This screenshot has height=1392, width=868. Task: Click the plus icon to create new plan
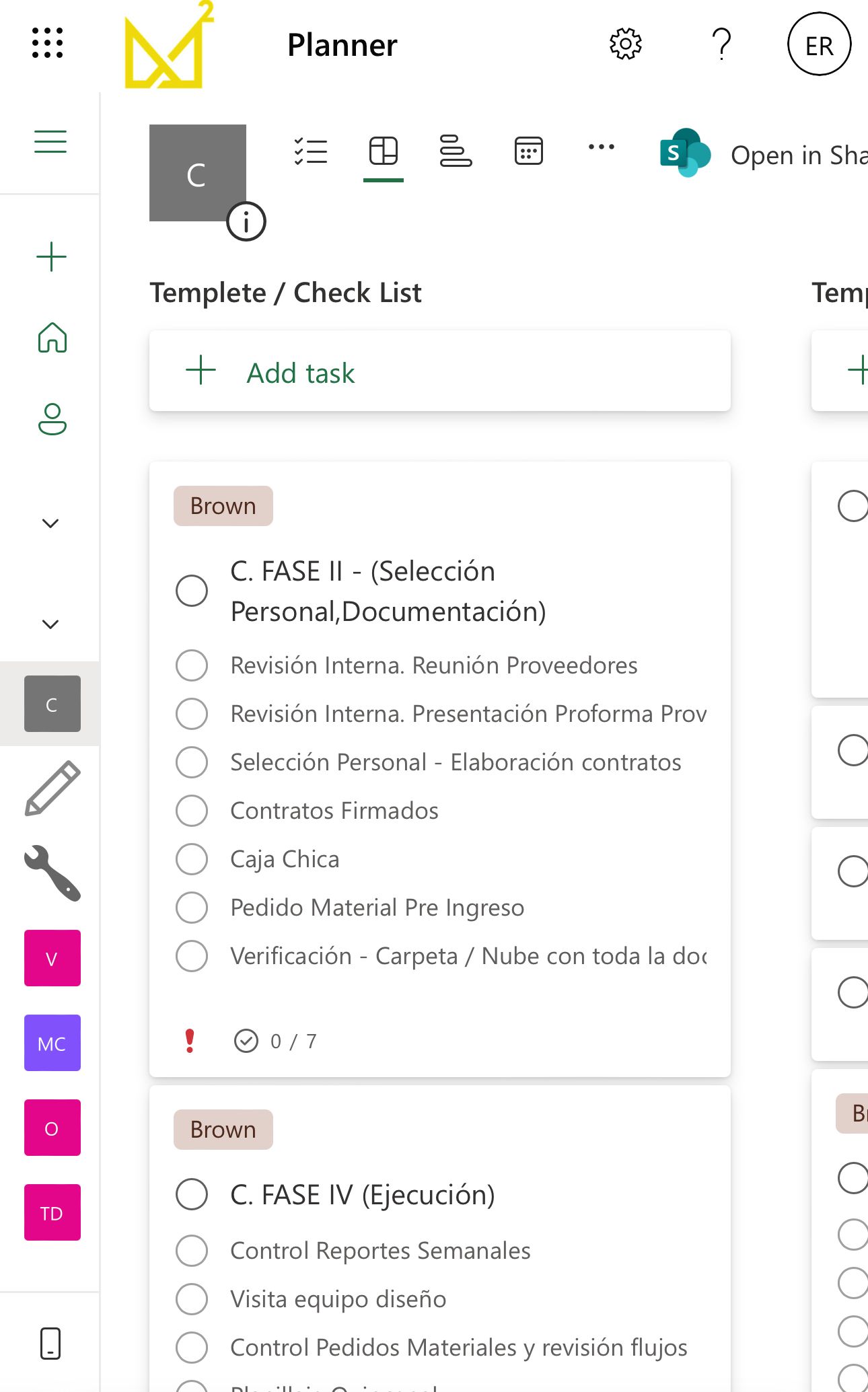(x=51, y=257)
